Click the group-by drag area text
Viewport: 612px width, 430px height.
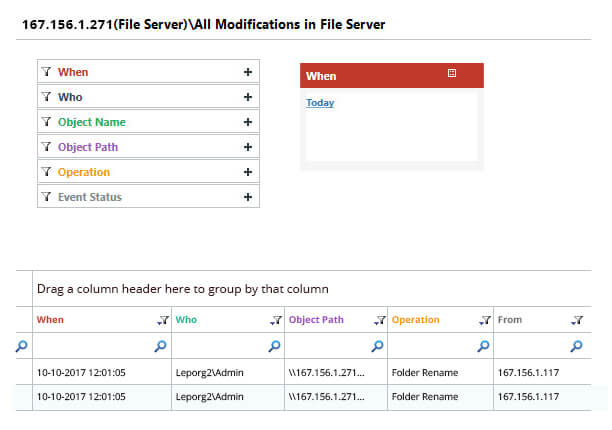[183, 289]
